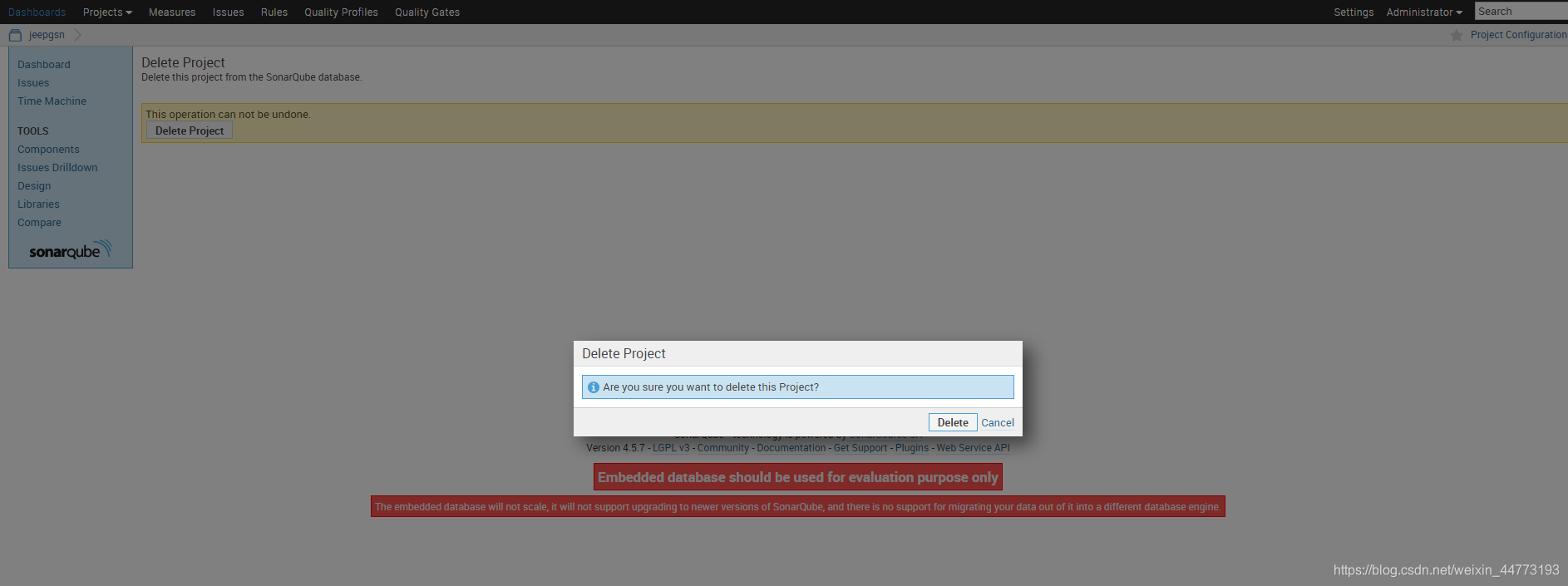This screenshot has height=586, width=1568.
Task: Open the Libraries tool
Action: [x=38, y=204]
